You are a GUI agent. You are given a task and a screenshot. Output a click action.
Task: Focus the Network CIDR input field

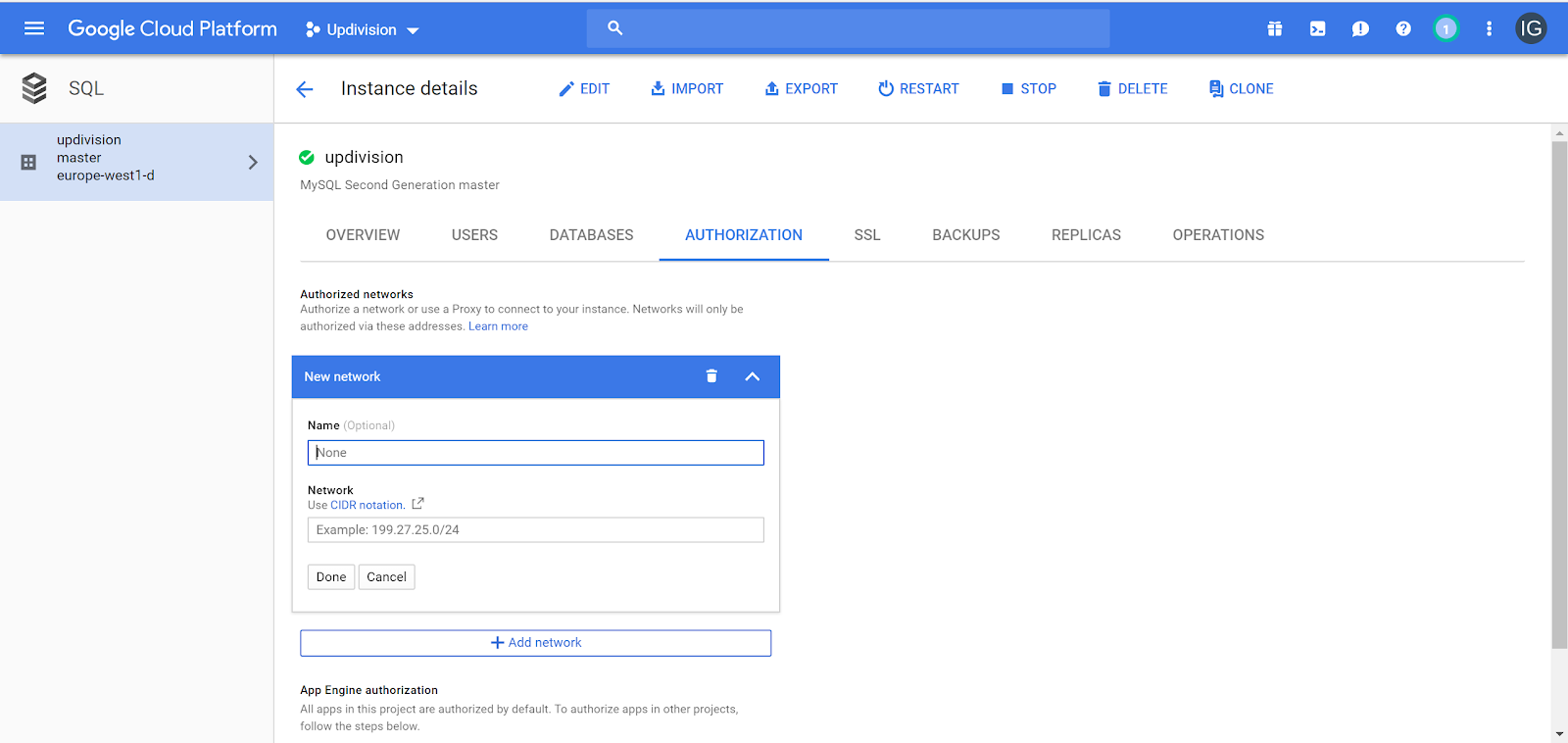click(x=535, y=529)
